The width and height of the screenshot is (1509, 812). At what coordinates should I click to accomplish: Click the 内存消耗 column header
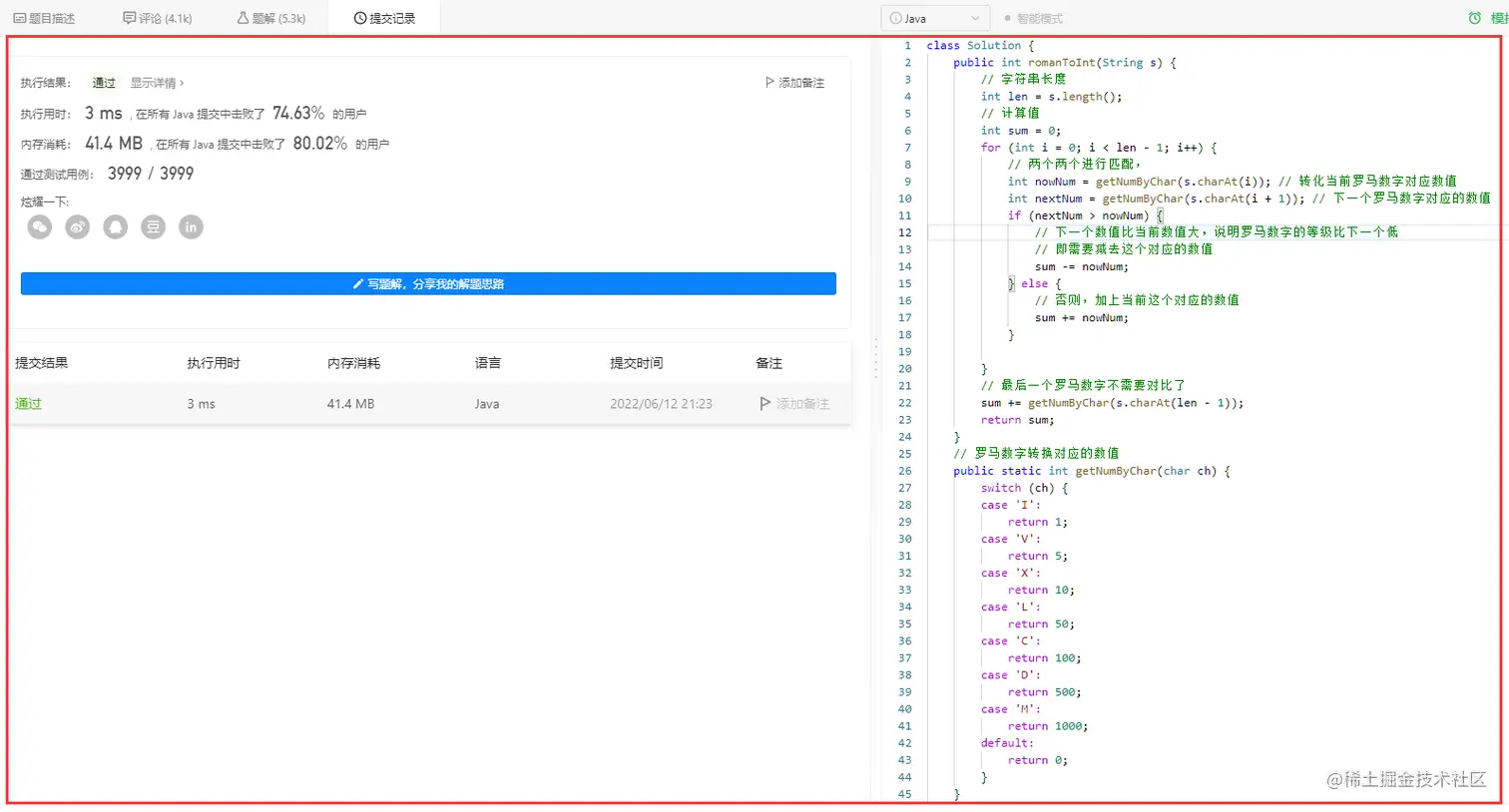[354, 363]
